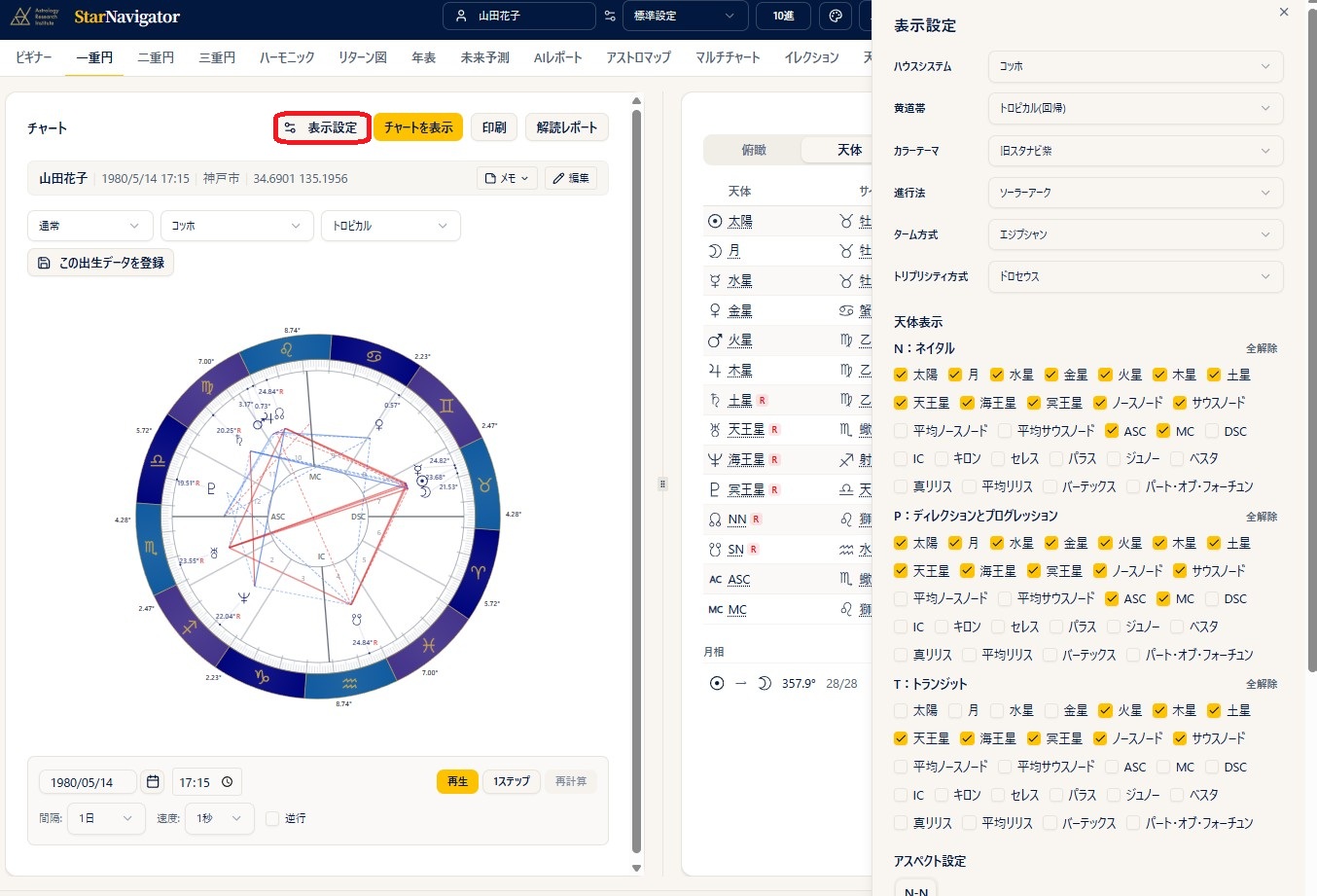Click the AC icon in the ASC row

[x=715, y=580]
